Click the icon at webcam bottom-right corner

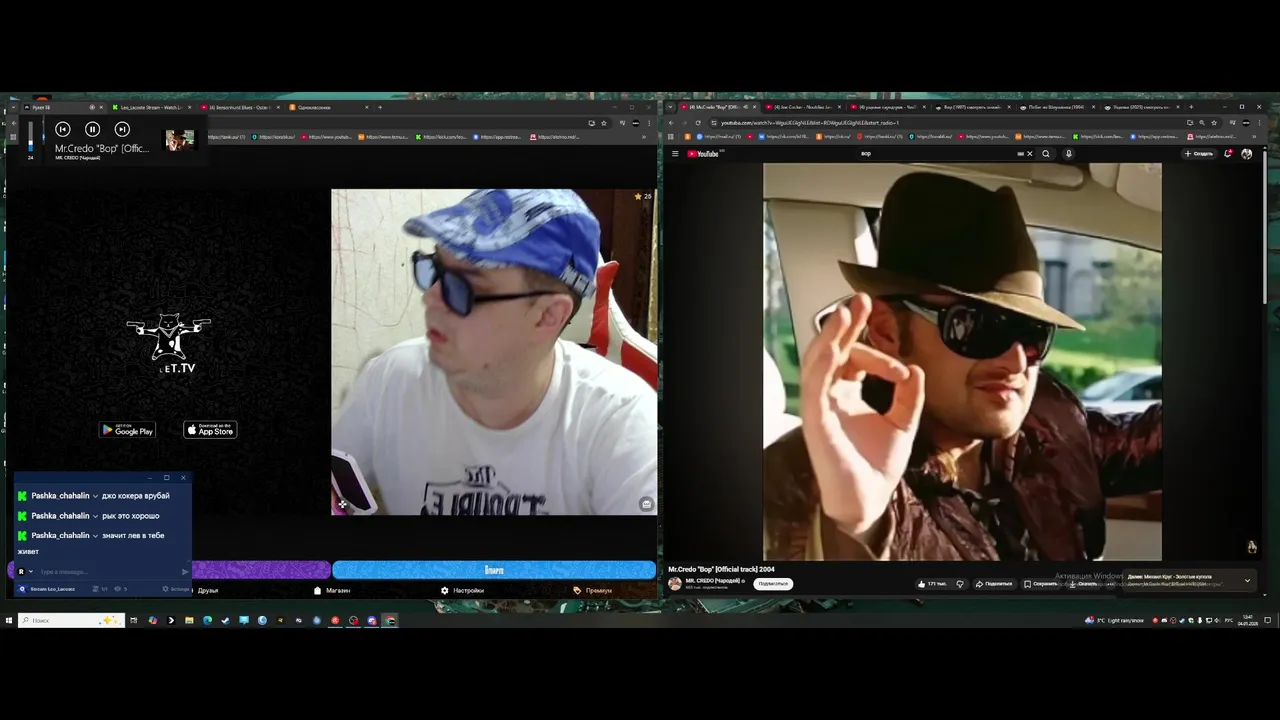[x=646, y=505]
